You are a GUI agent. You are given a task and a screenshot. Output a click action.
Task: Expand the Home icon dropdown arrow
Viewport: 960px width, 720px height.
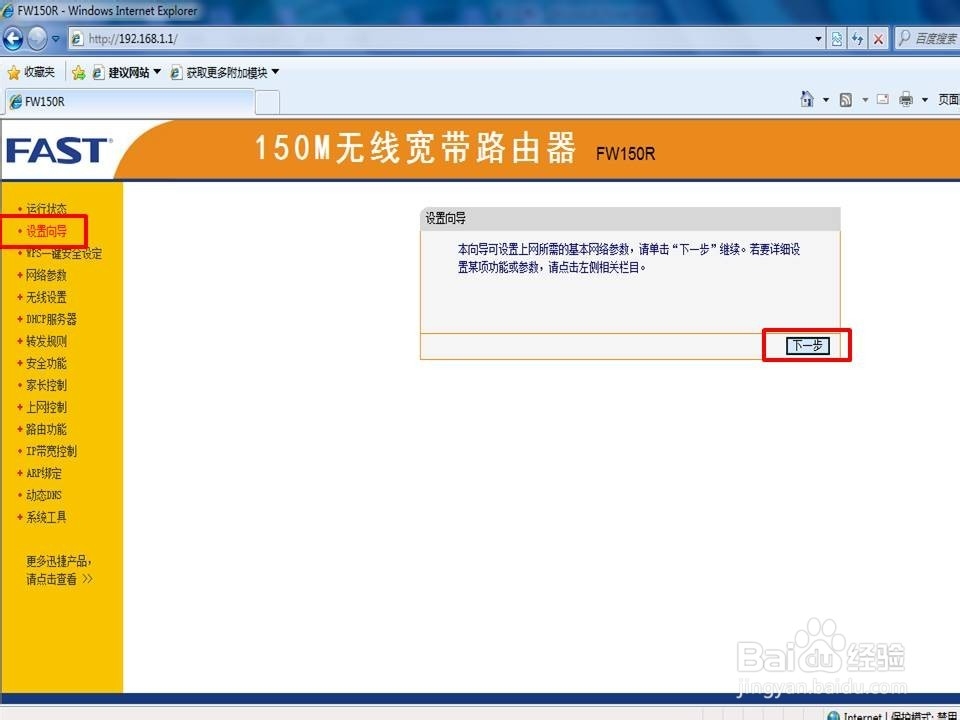(x=825, y=100)
